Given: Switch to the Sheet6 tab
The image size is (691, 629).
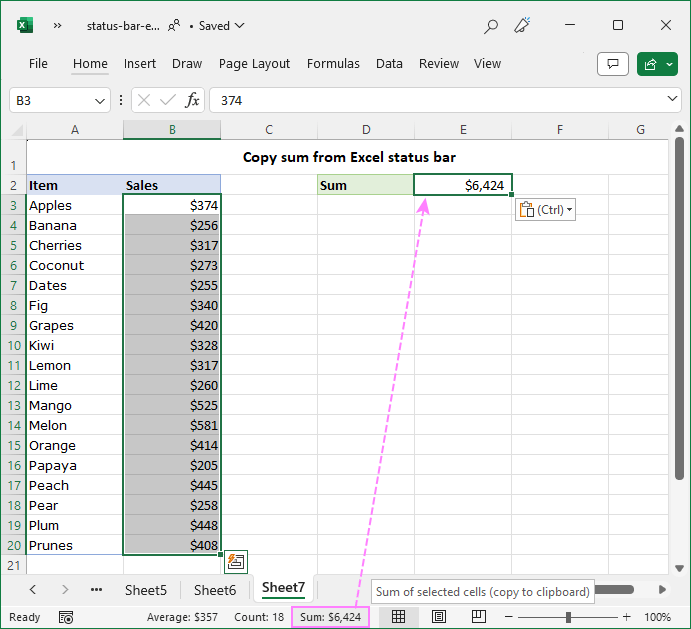Looking at the screenshot, I should (x=215, y=590).
